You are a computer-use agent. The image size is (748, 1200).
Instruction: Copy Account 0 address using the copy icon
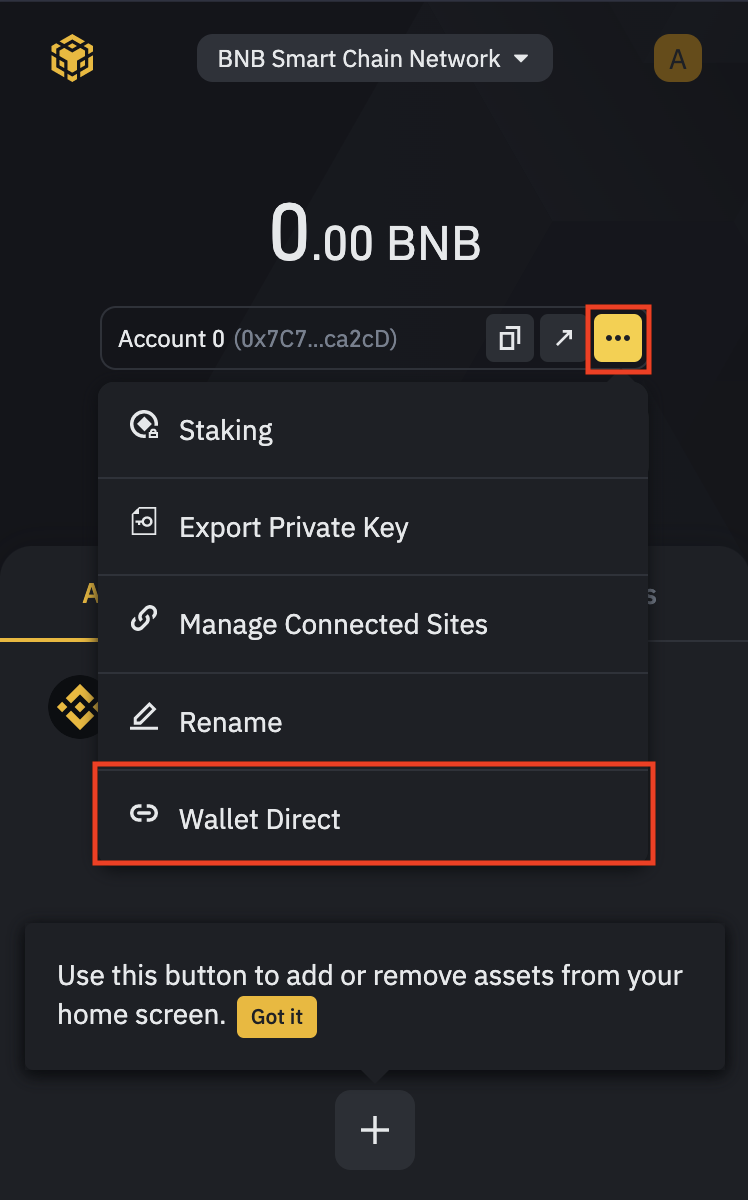[x=510, y=338]
